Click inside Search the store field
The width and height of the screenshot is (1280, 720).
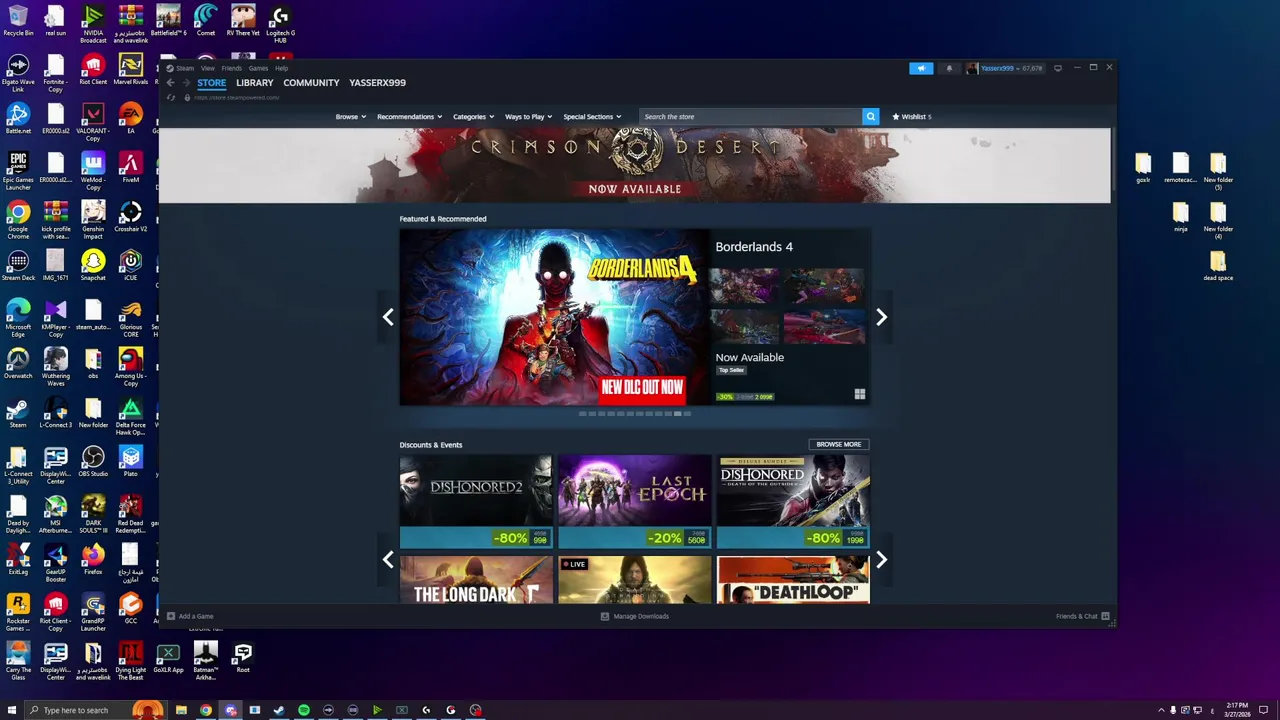[x=750, y=117]
